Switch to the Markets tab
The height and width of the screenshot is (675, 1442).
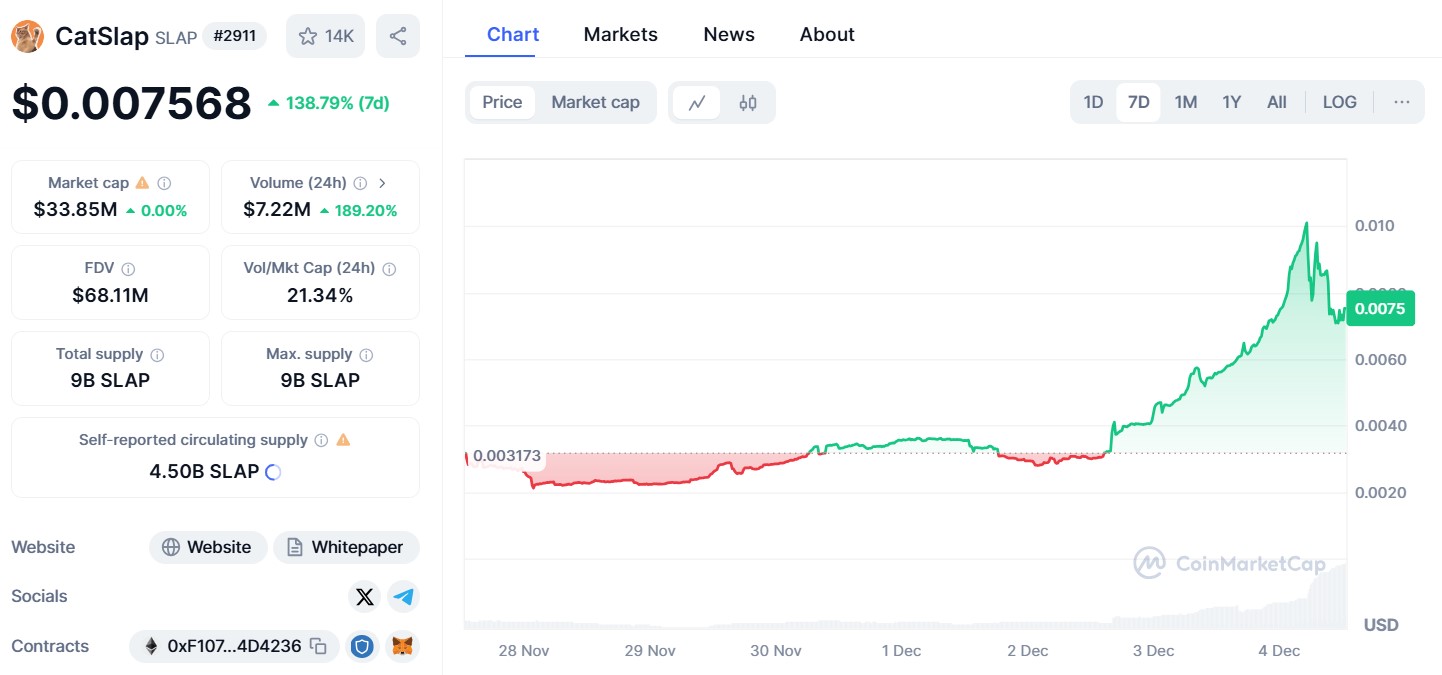click(621, 35)
